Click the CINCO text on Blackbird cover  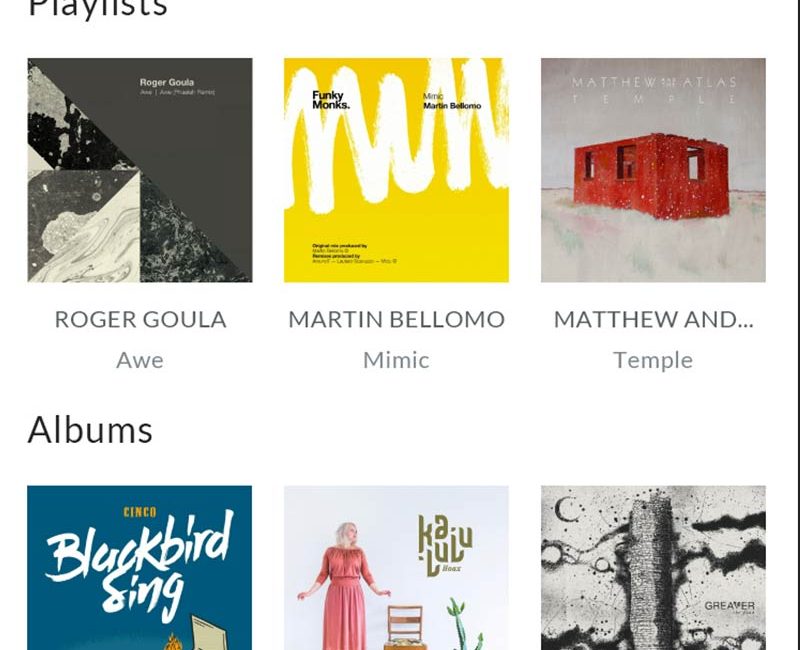coord(140,512)
